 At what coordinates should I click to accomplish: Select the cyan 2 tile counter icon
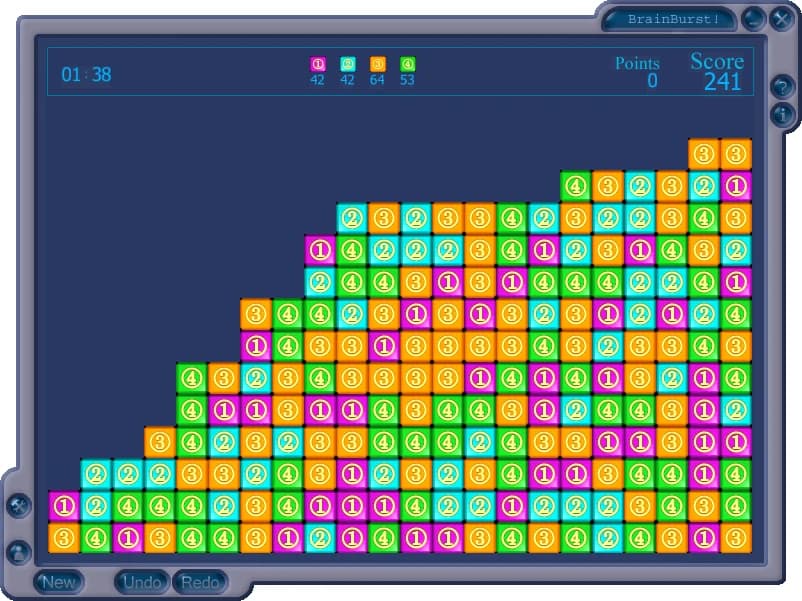346,62
